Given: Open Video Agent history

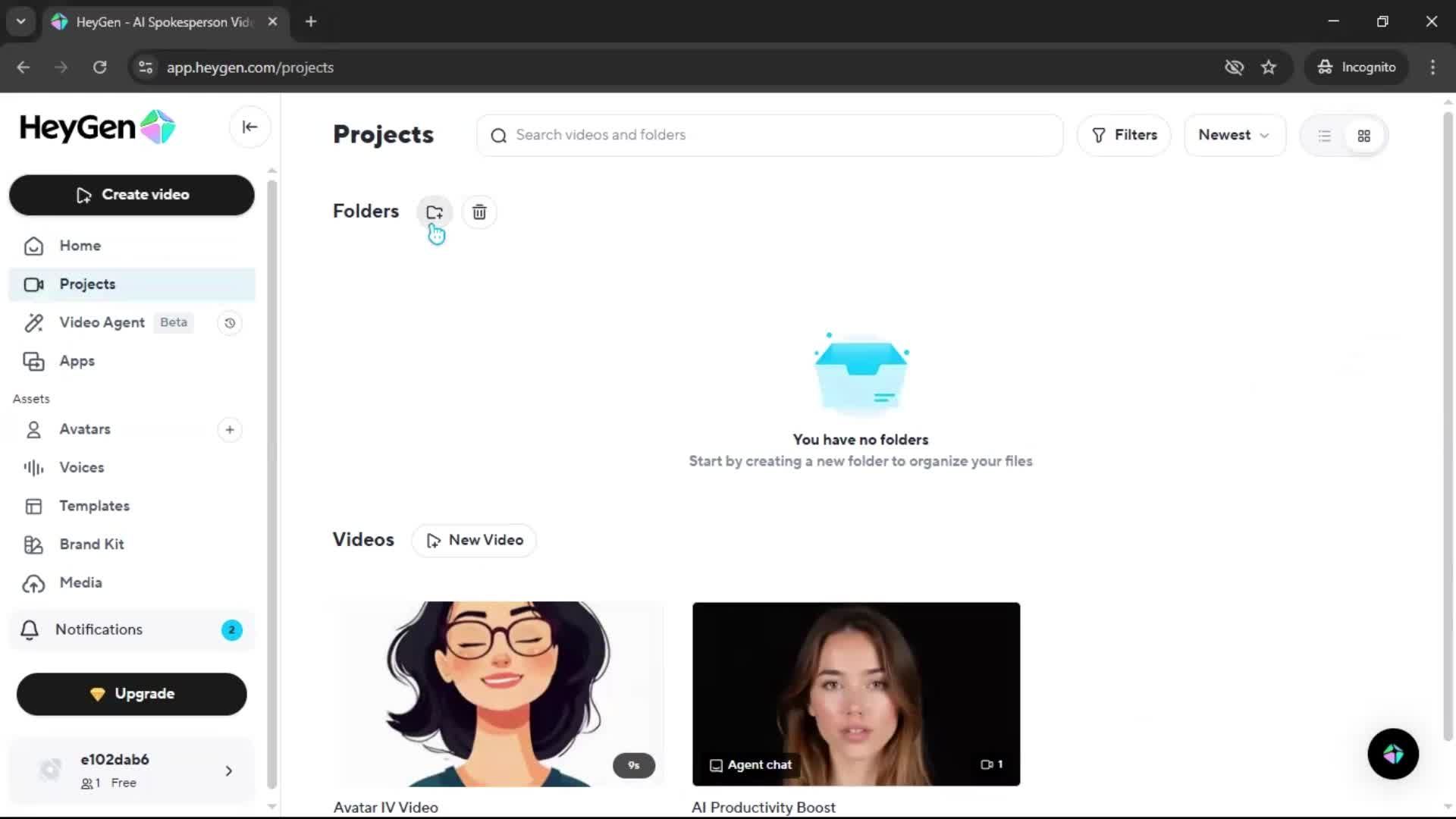Looking at the screenshot, I should pos(230,322).
